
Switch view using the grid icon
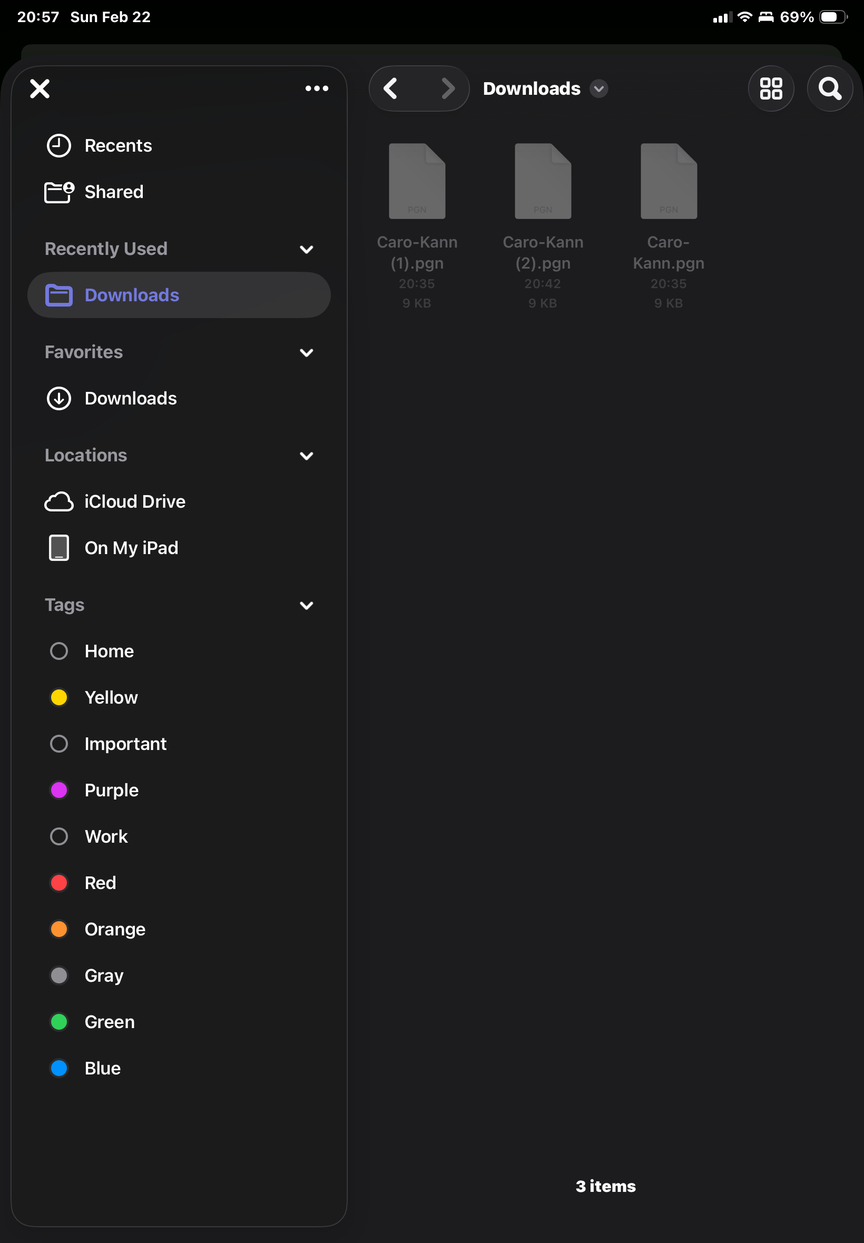pyautogui.click(x=771, y=89)
